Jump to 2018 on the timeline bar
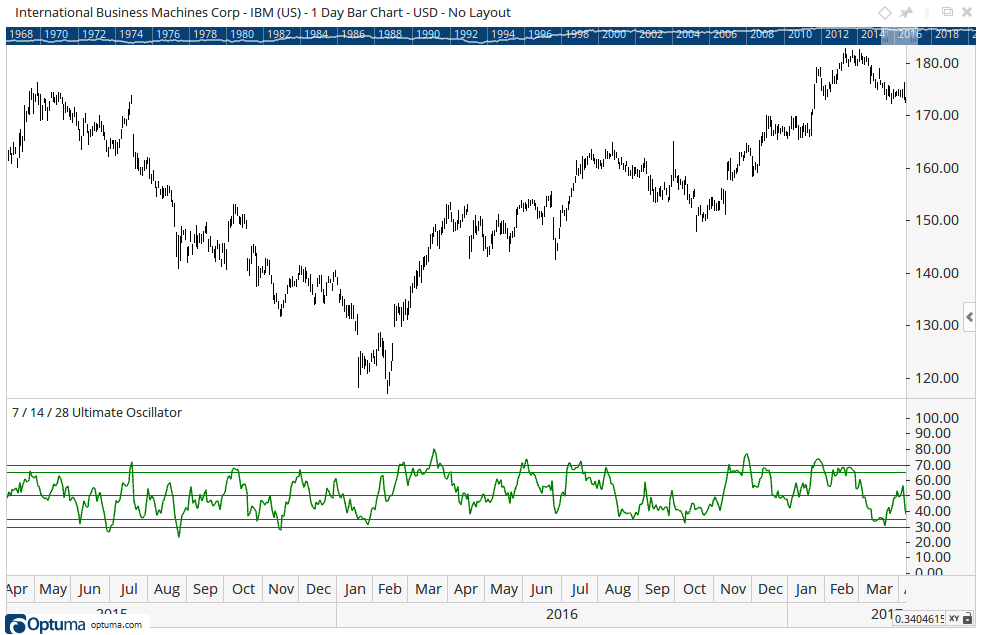Viewport: 982px width, 635px height. tap(947, 34)
